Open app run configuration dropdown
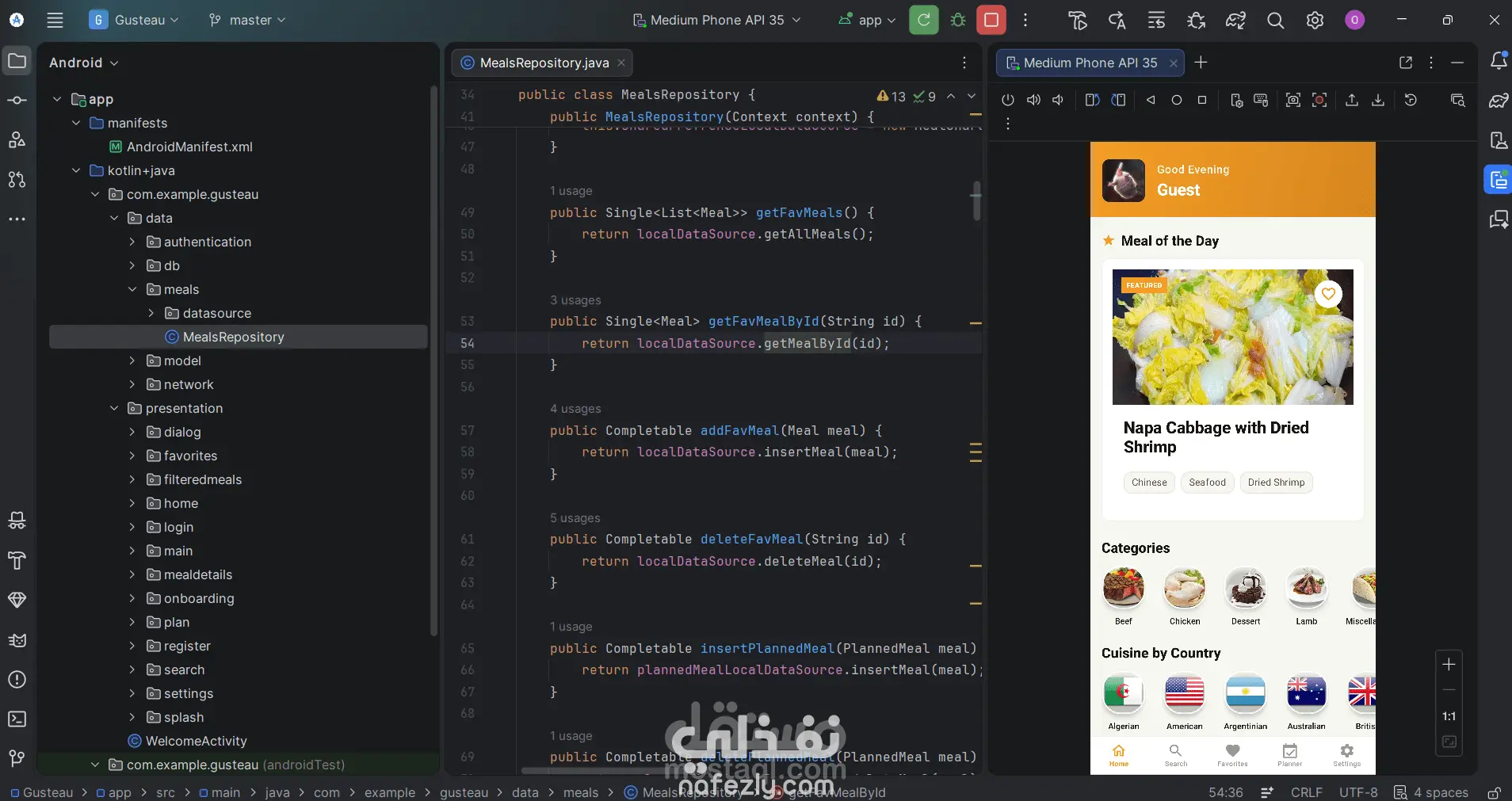The image size is (1512, 801). pyautogui.click(x=867, y=20)
